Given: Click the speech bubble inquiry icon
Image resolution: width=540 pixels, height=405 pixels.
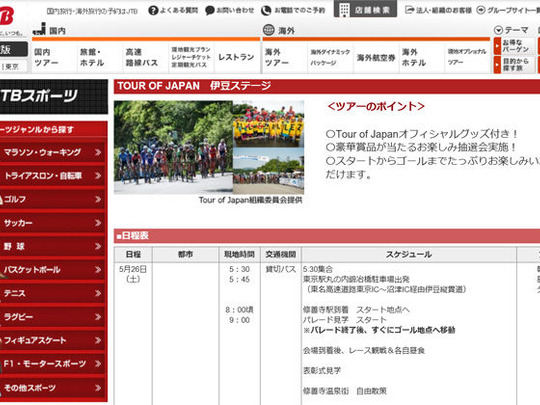Looking at the screenshot, I should tap(209, 11).
